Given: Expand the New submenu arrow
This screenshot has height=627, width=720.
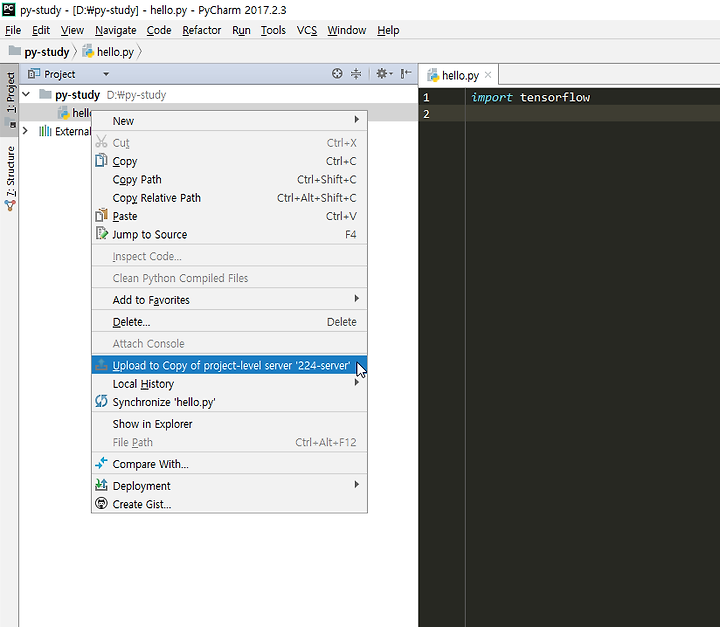Looking at the screenshot, I should click(x=356, y=119).
